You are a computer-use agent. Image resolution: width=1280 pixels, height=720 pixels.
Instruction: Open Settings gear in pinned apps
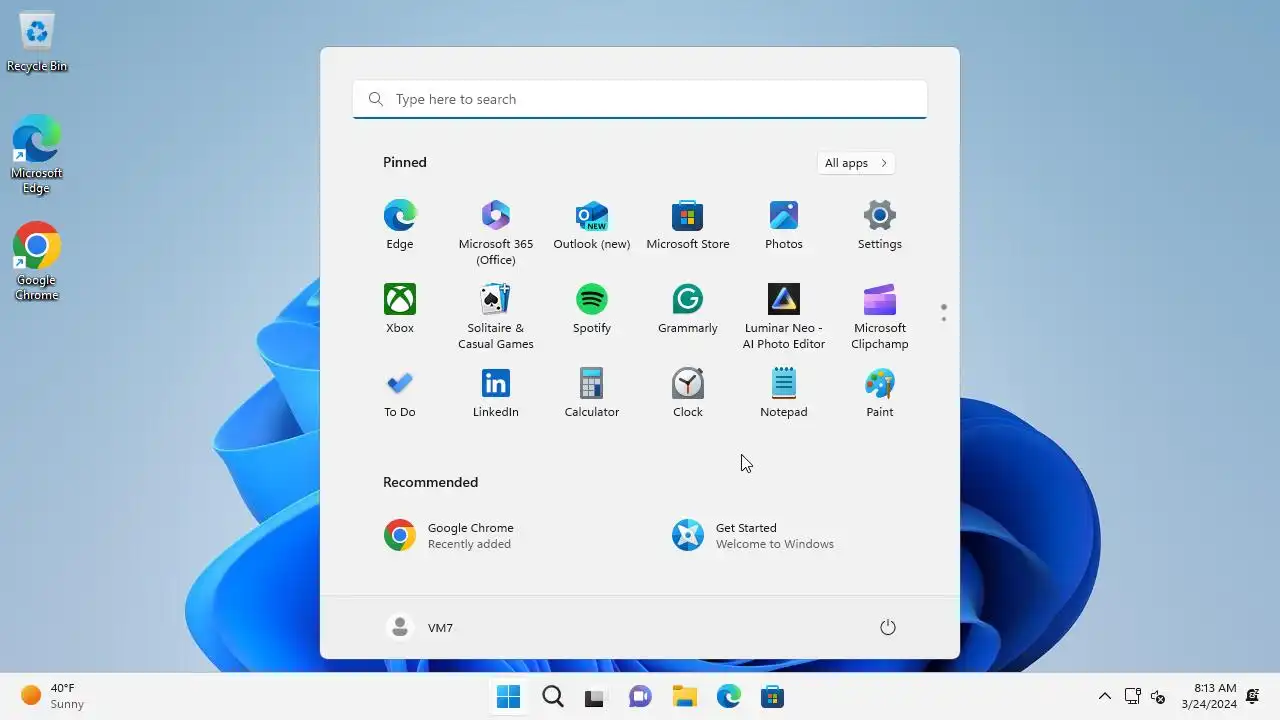tap(880, 226)
